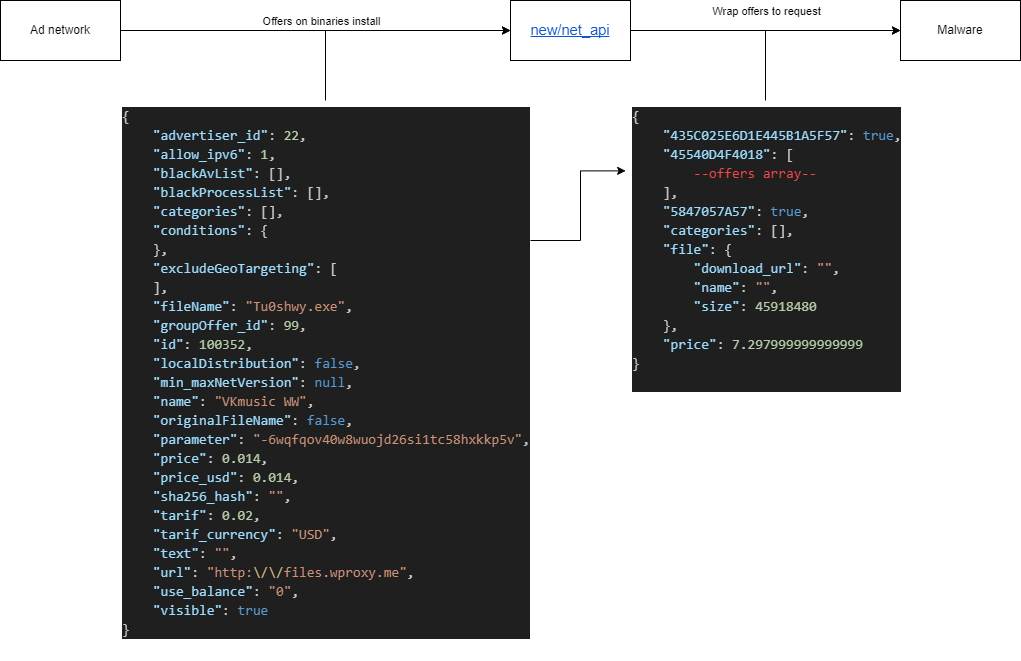Click the long parameter string value

390,439
